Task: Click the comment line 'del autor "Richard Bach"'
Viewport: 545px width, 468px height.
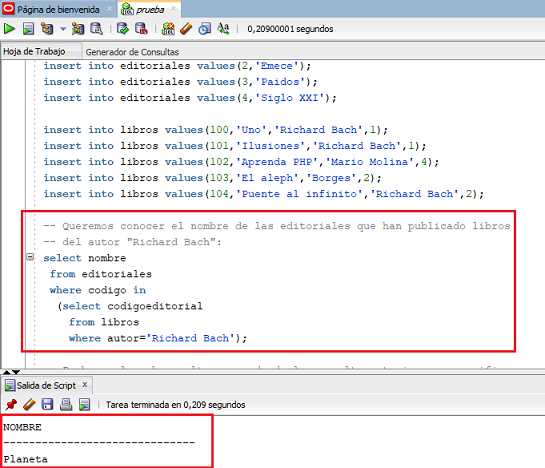Action: point(132,242)
